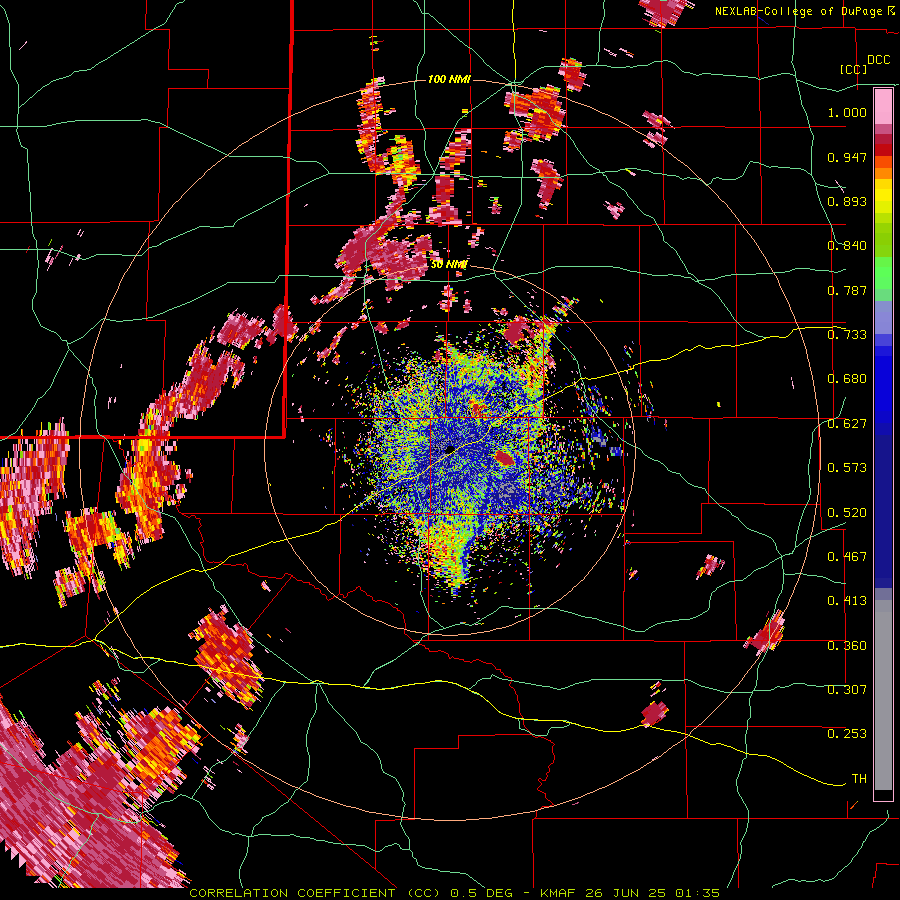This screenshot has height=900, width=900.
Task: Select the 0.947 scale value
Action: [847, 157]
